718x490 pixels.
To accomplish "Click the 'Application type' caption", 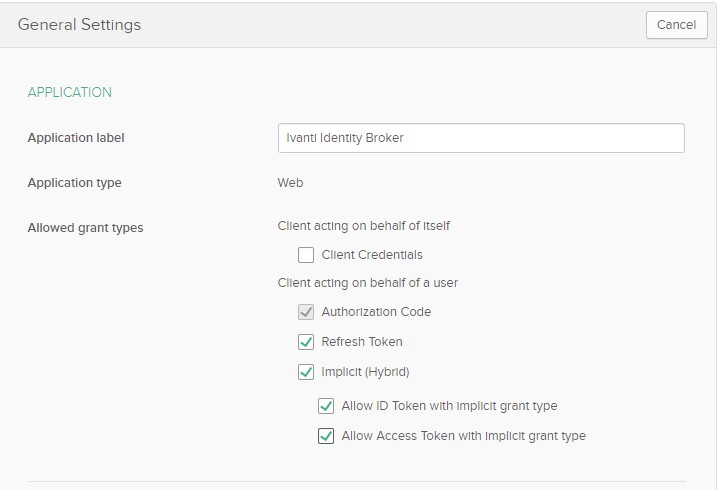I will point(75,183).
